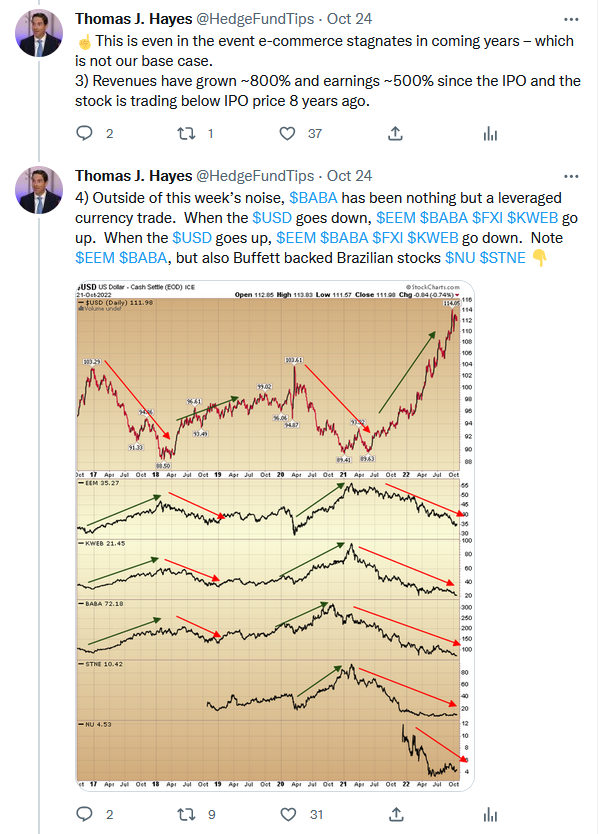Like the first tweet with 37 likes

pos(287,134)
